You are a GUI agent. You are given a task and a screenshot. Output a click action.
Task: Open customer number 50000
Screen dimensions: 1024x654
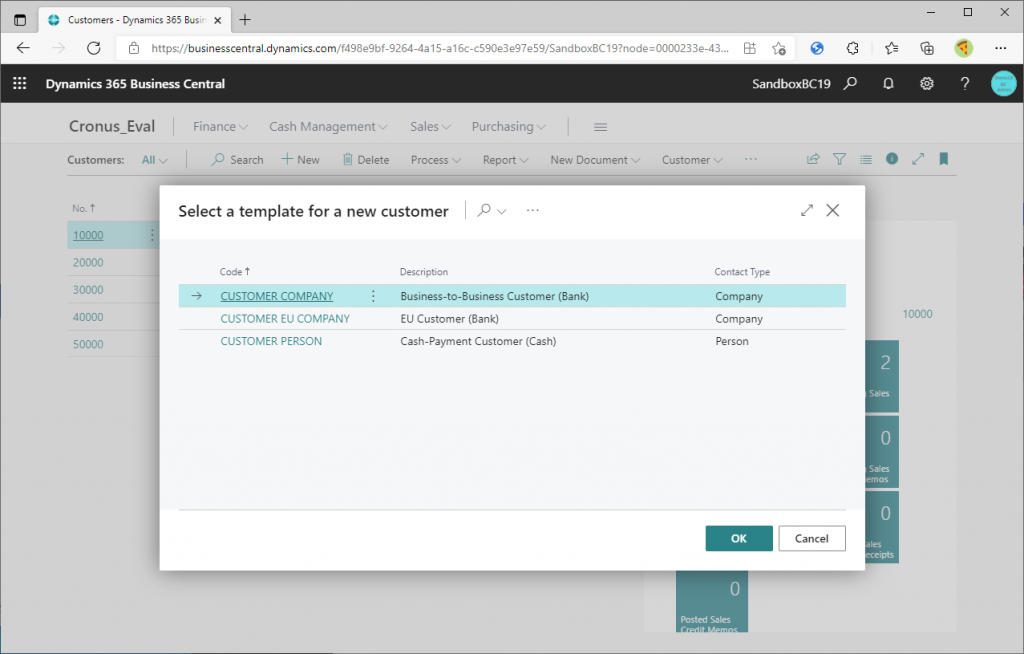(x=88, y=344)
